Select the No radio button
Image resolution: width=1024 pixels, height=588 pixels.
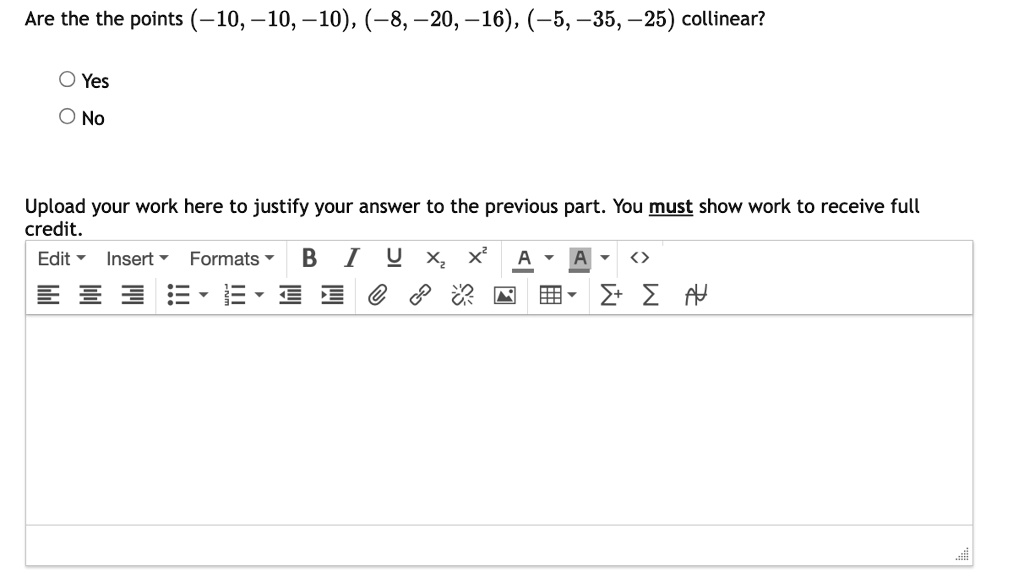point(67,117)
